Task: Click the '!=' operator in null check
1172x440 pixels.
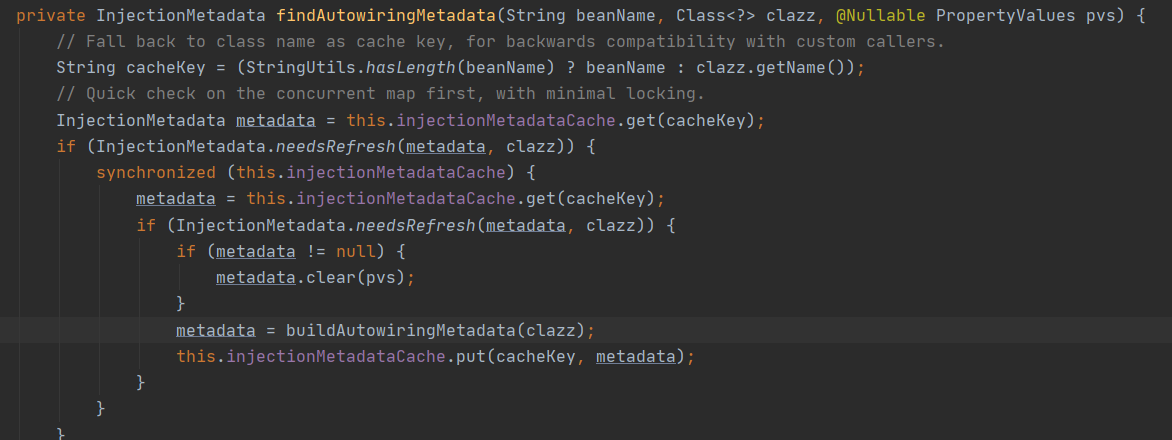Action: click(x=315, y=251)
